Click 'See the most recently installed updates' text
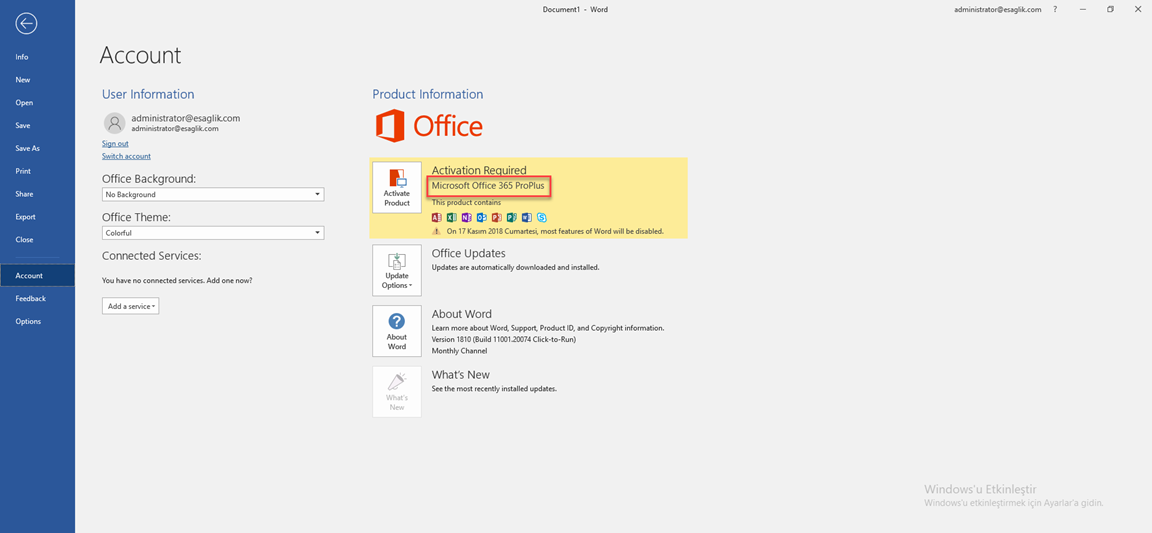Viewport: 1152px width, 533px height. [x=494, y=388]
